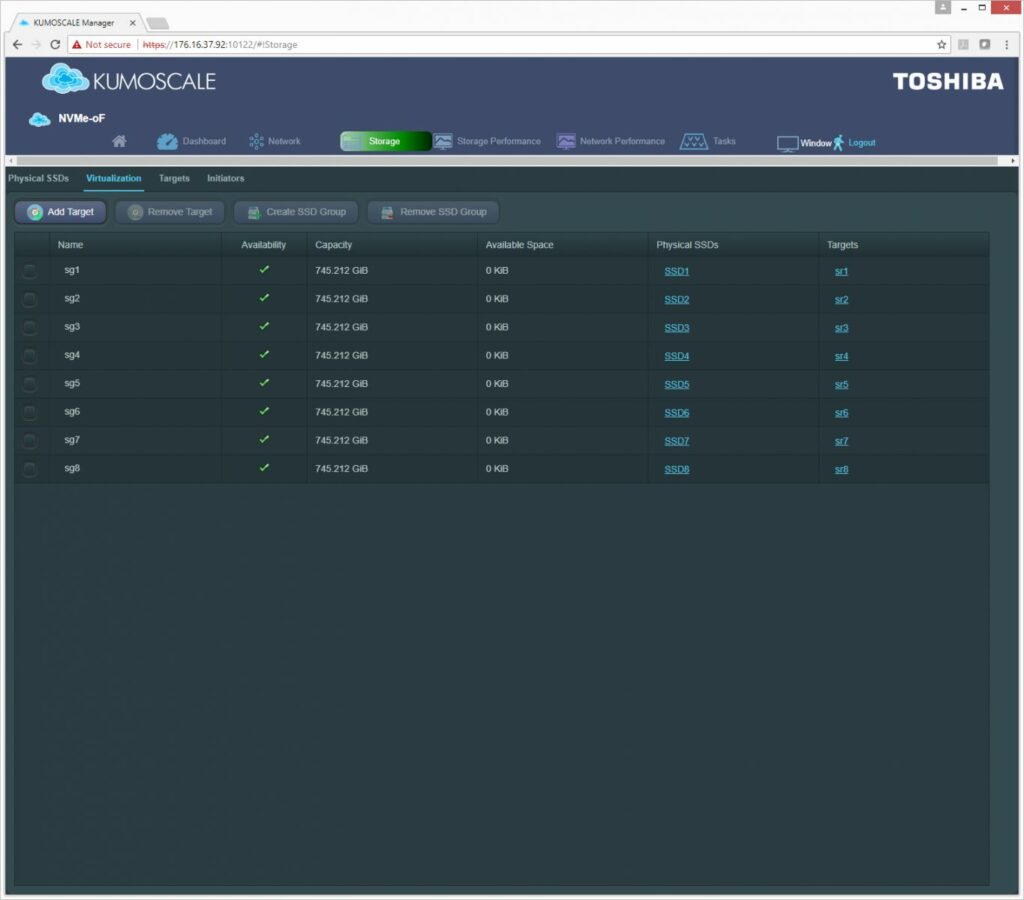Image resolution: width=1024 pixels, height=900 pixels.
Task: Open Storage Performance chart icon
Action: tap(443, 141)
